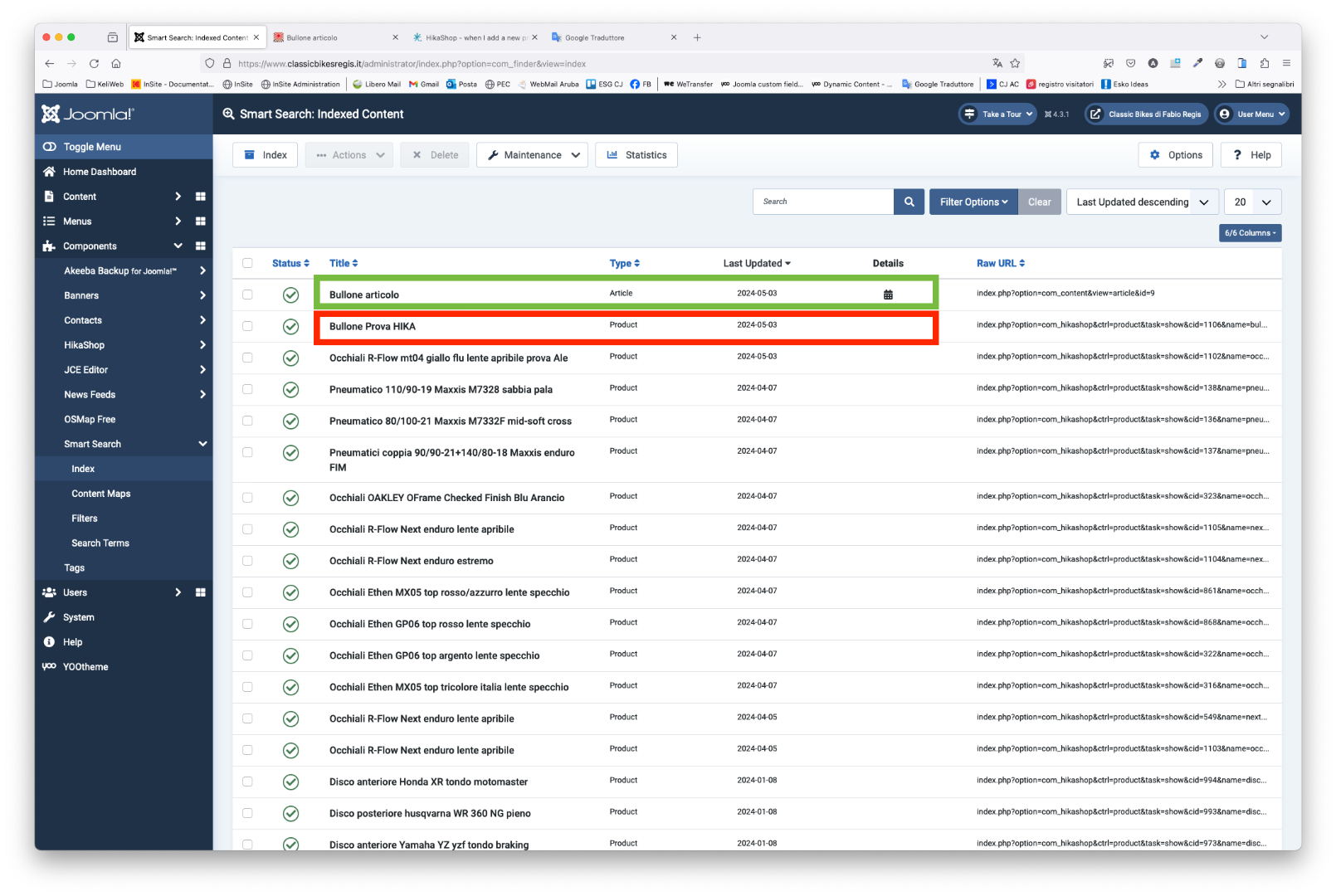The height and width of the screenshot is (896, 1336).
Task: Open the Options button in toolbar
Action: click(x=1175, y=155)
